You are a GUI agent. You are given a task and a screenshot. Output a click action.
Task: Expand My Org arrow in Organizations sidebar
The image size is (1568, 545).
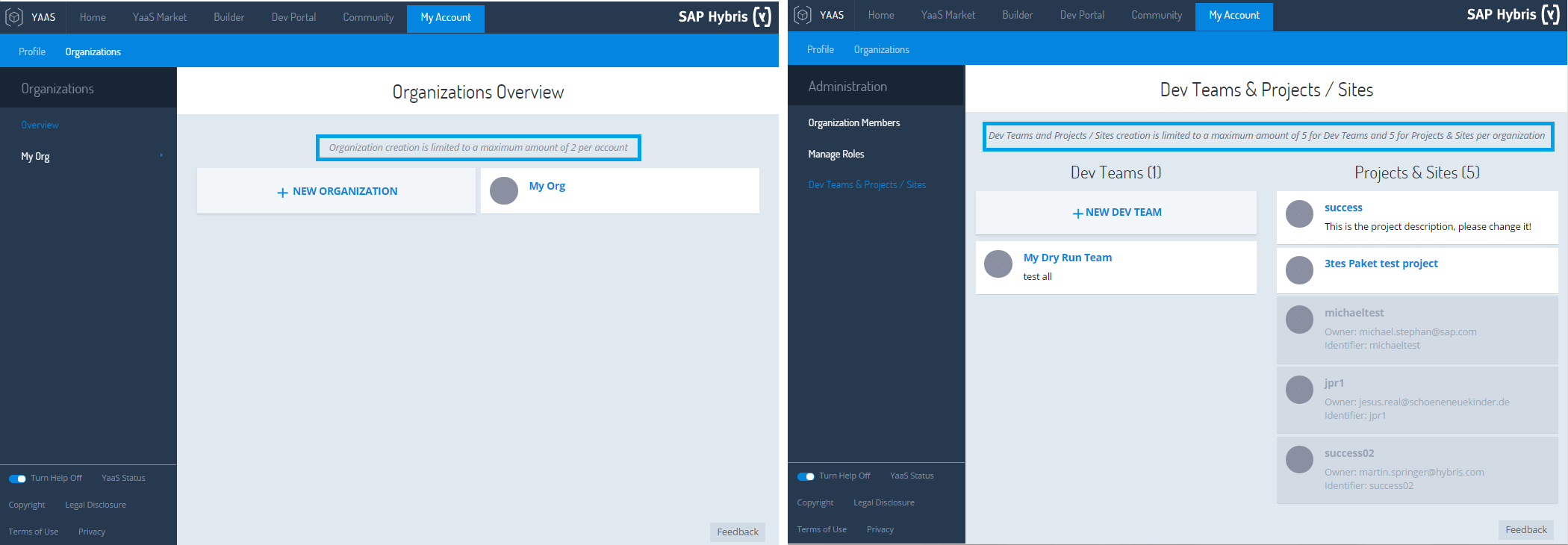point(161,155)
